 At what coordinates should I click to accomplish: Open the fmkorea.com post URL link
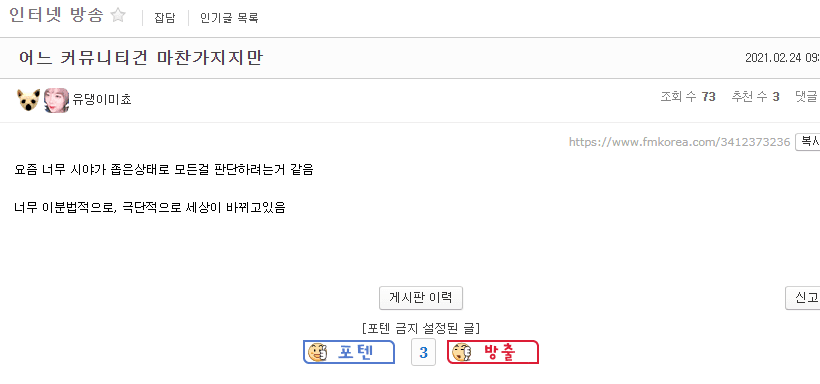(679, 142)
